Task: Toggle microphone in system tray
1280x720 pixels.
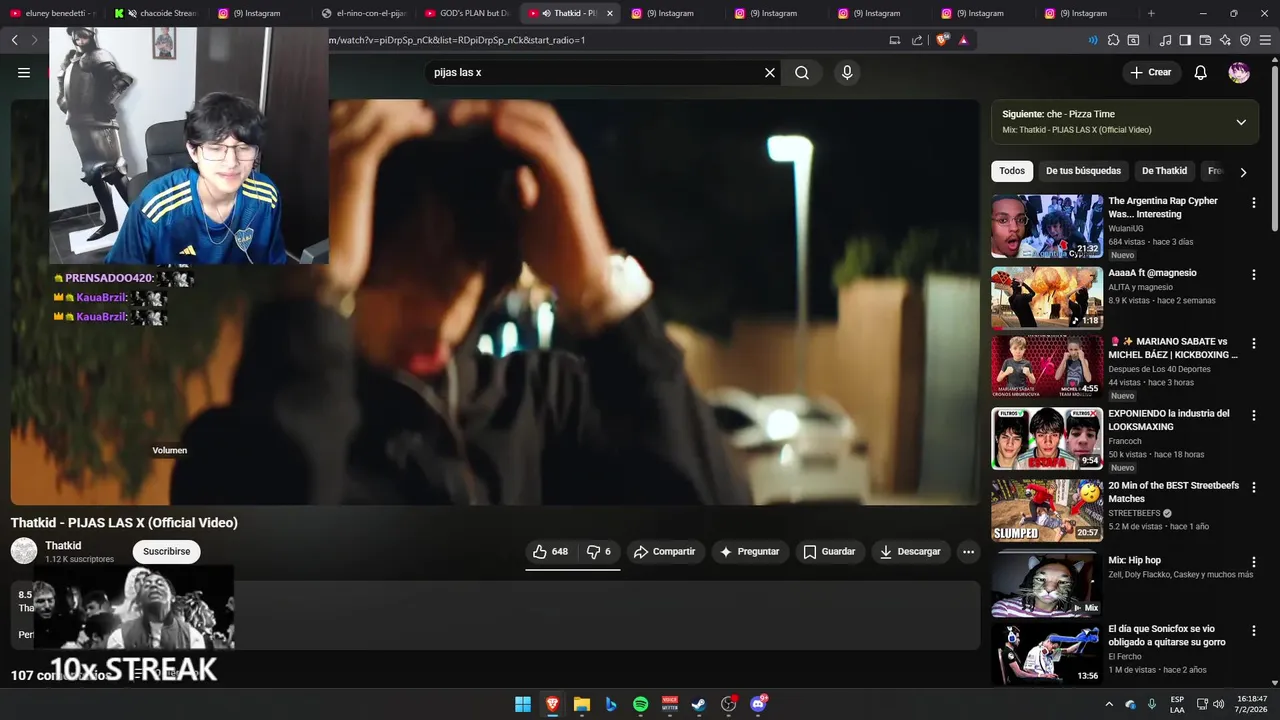Action: click(x=1152, y=704)
